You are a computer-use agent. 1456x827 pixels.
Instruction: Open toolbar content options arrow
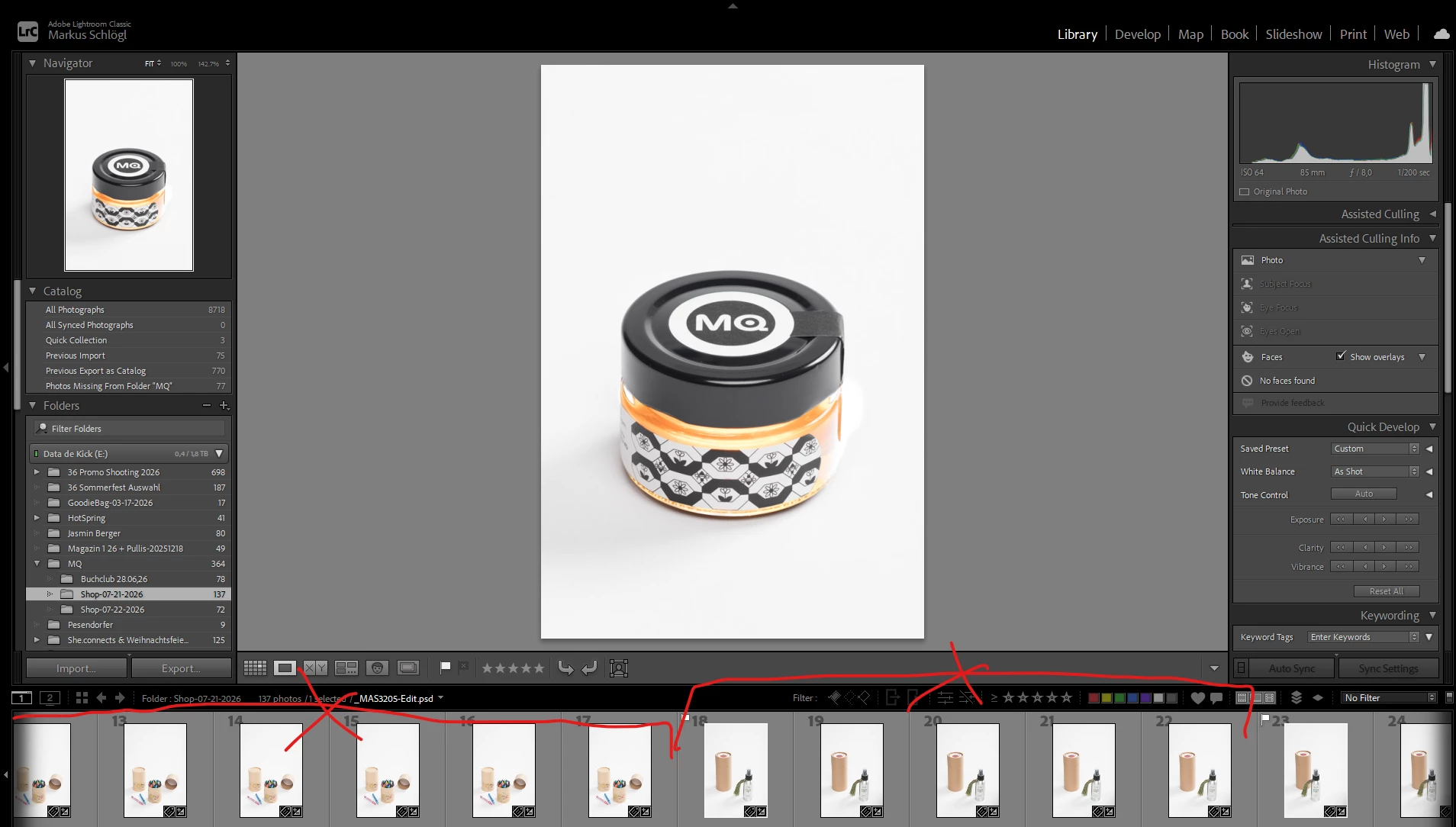(1214, 668)
